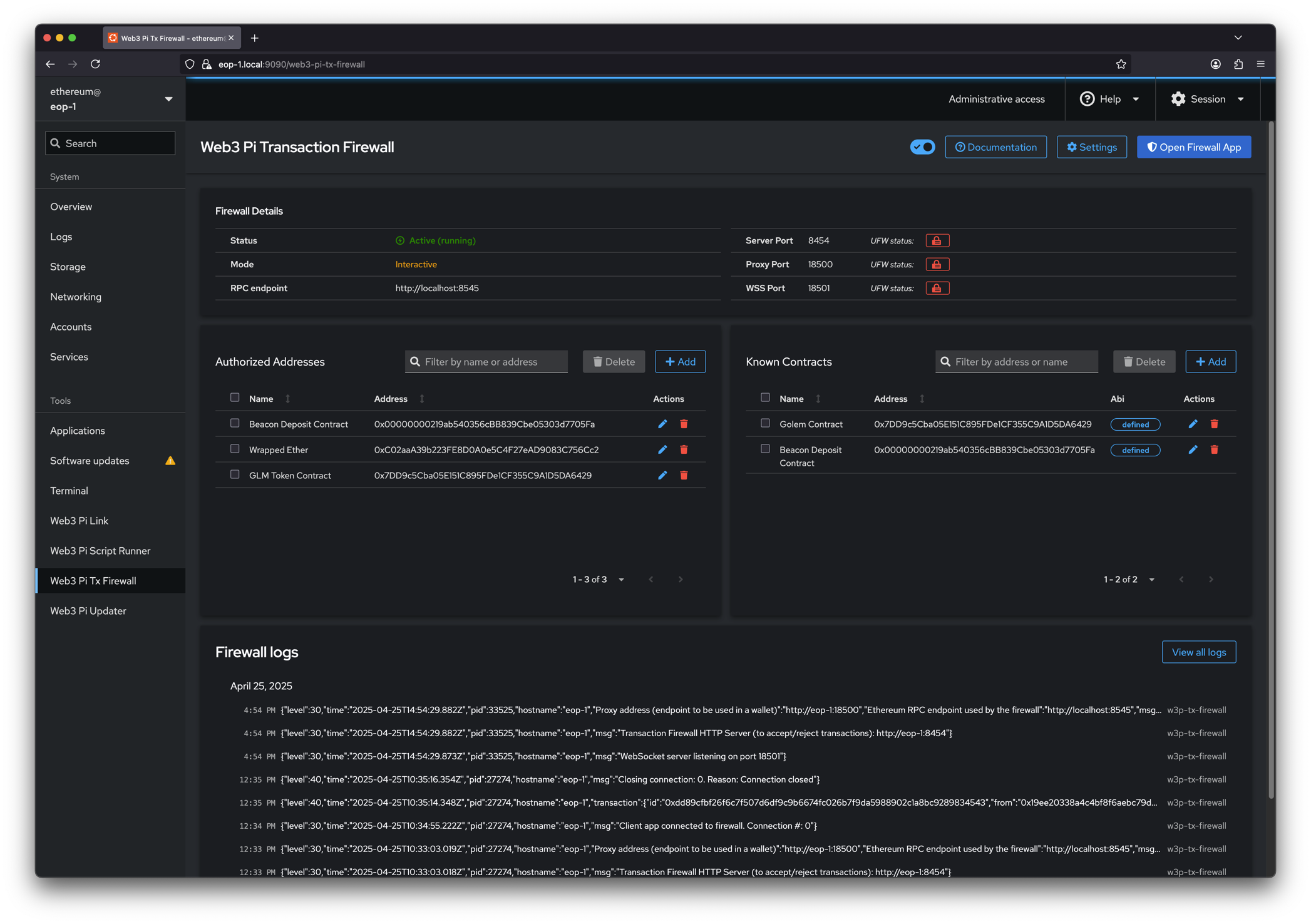
Task: Open the browser extensions icon
Action: 1238,64
